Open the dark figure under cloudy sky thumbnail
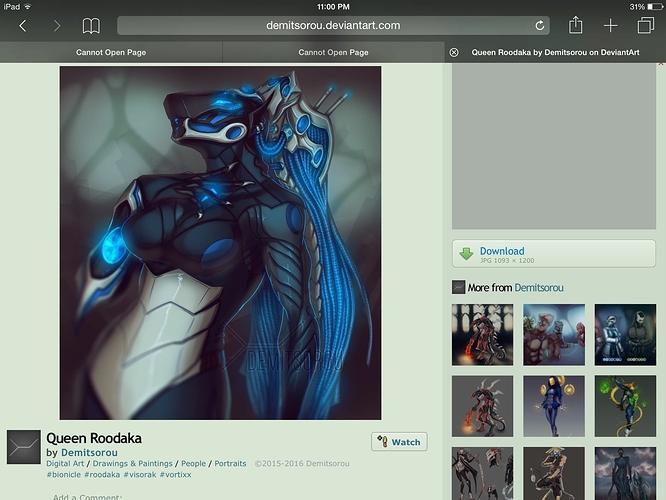 point(625,473)
